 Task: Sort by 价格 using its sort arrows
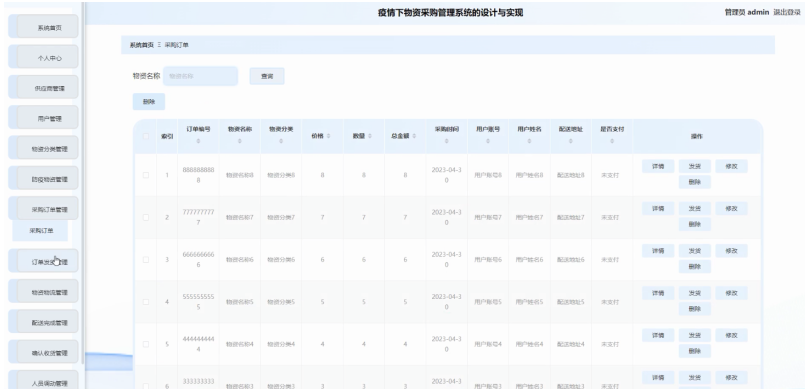point(329,136)
